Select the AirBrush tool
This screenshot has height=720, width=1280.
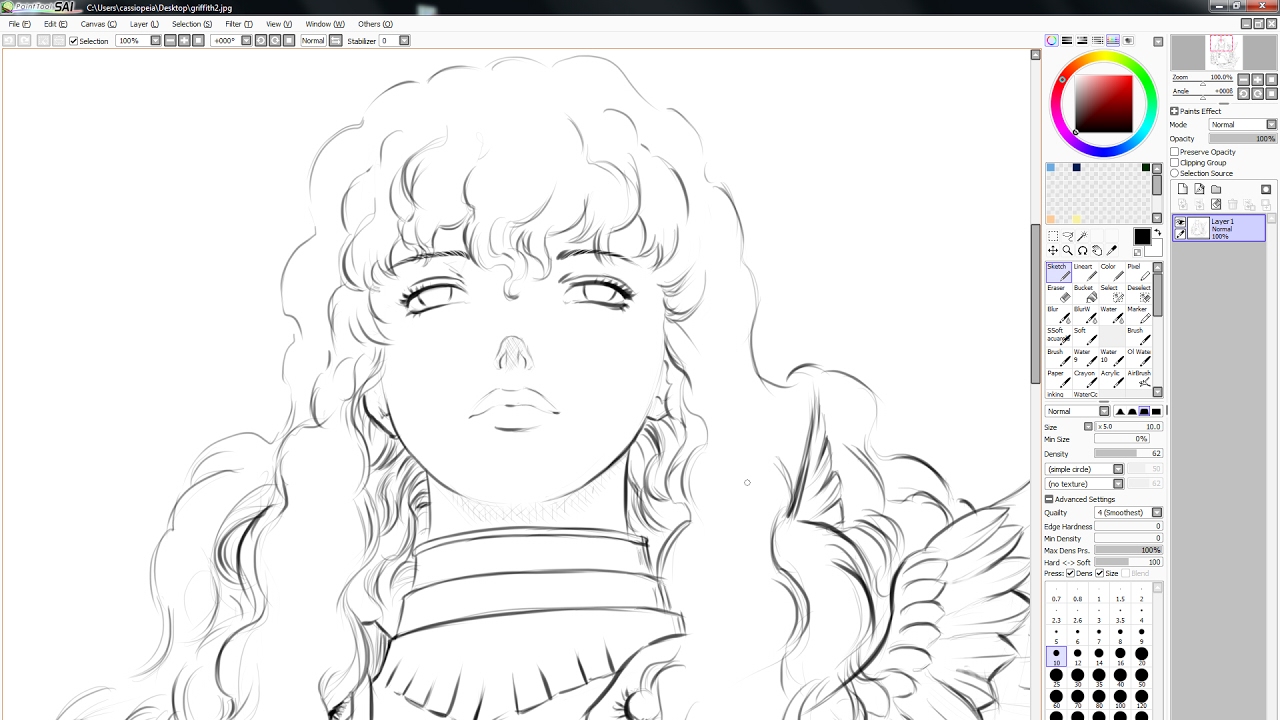[x=1140, y=380]
